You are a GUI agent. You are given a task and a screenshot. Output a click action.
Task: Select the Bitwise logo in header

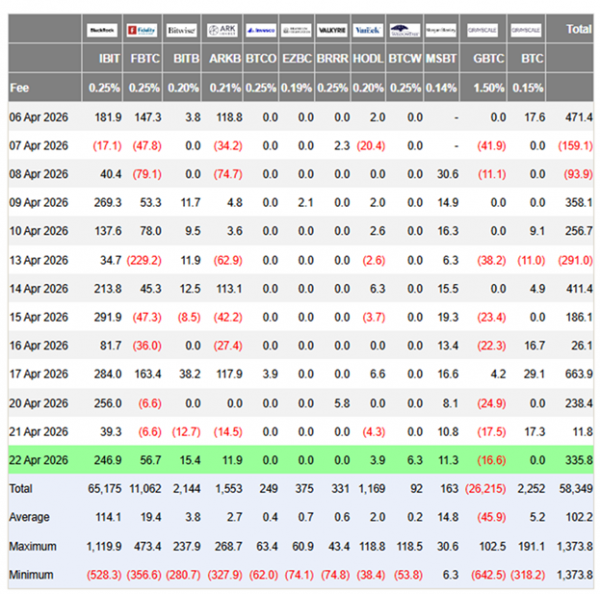182,30
